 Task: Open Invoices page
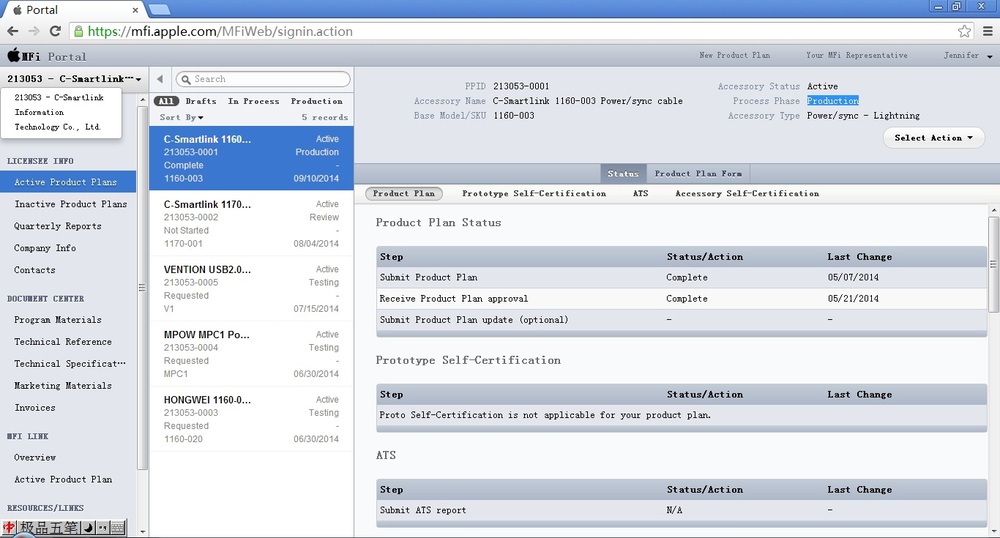[34, 407]
